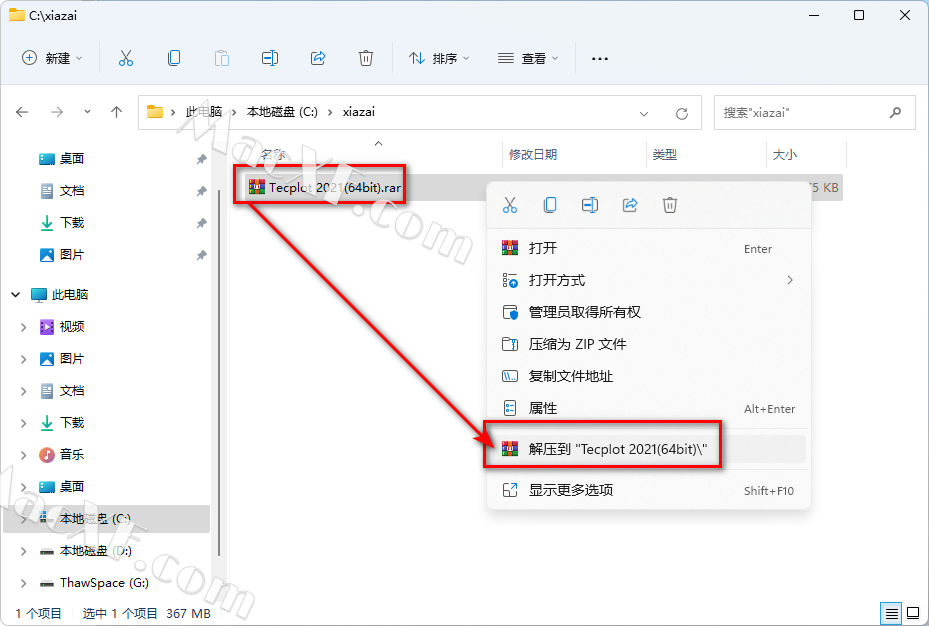
Task: Click the Delete icon in the context menu
Action: coord(669,205)
